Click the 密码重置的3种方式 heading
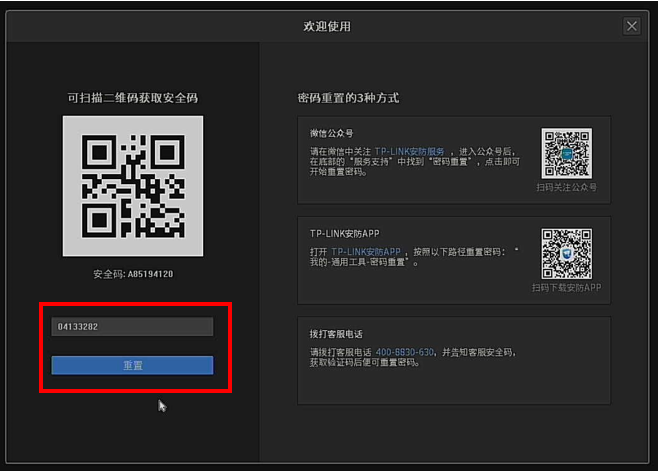This screenshot has height=471, width=658. (348, 98)
